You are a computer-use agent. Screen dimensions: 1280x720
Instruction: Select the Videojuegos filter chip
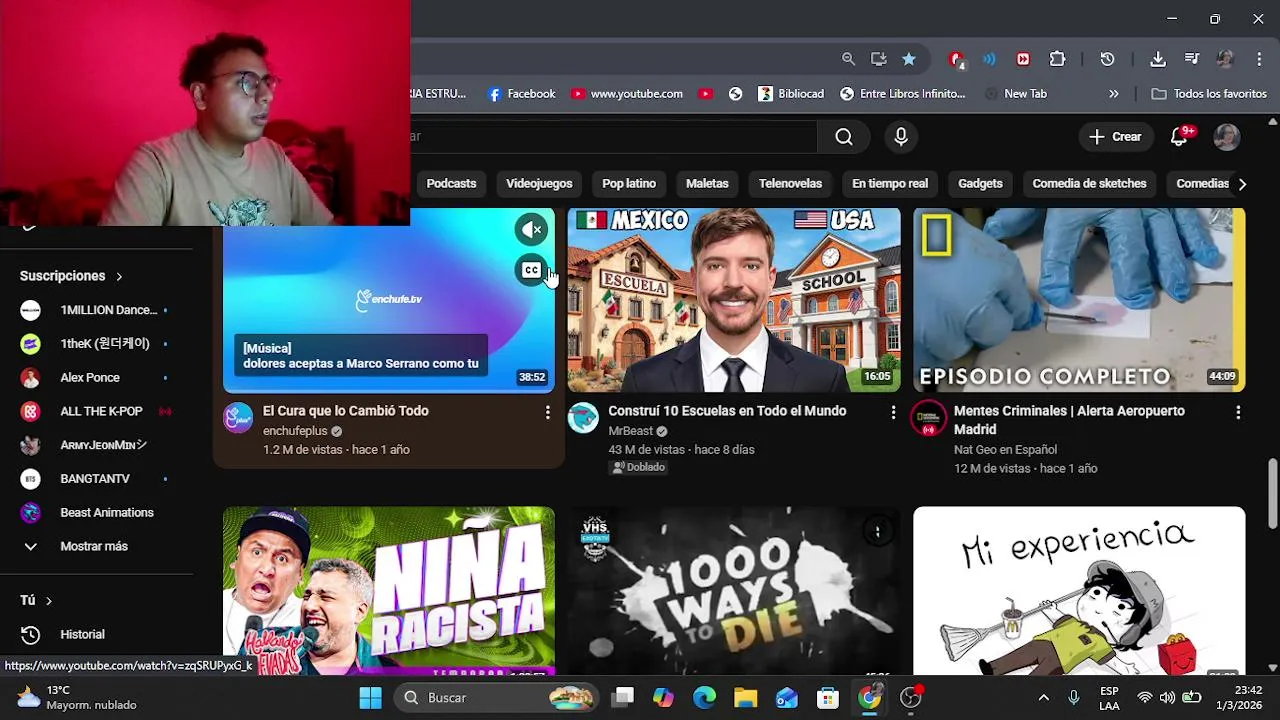539,184
